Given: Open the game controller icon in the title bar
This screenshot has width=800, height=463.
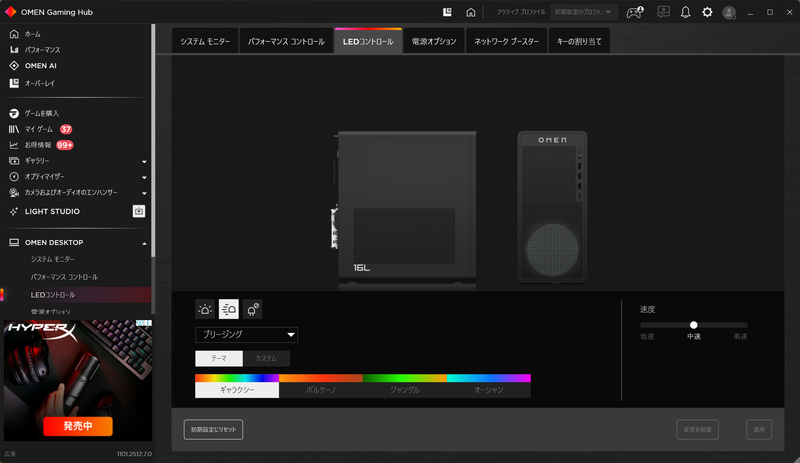Looking at the screenshot, I should coord(635,12).
